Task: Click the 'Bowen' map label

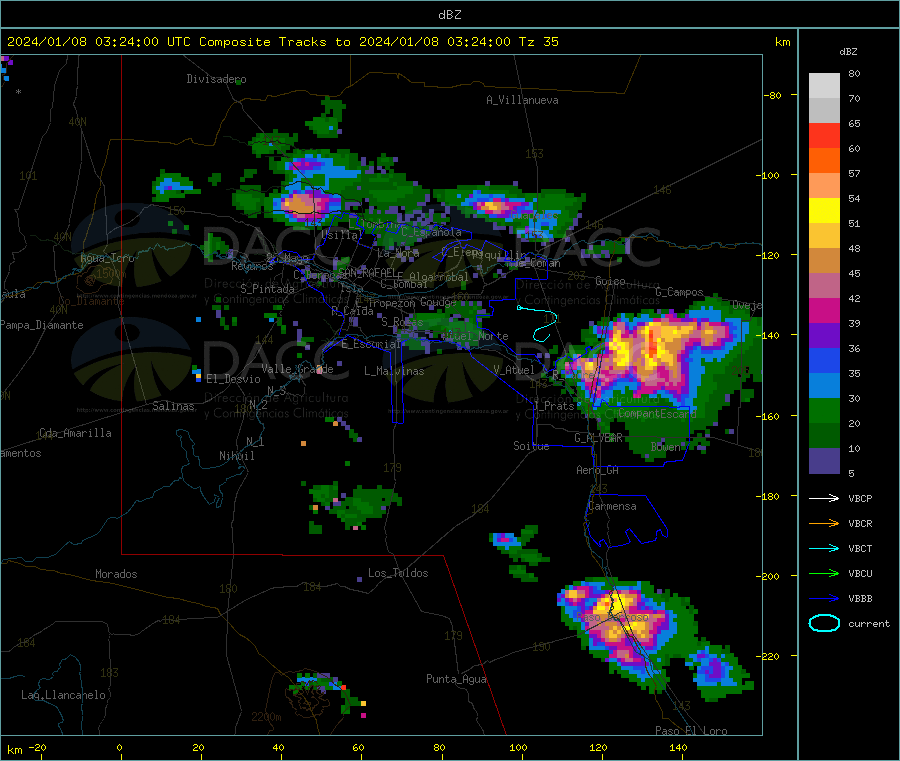Action: tap(666, 446)
